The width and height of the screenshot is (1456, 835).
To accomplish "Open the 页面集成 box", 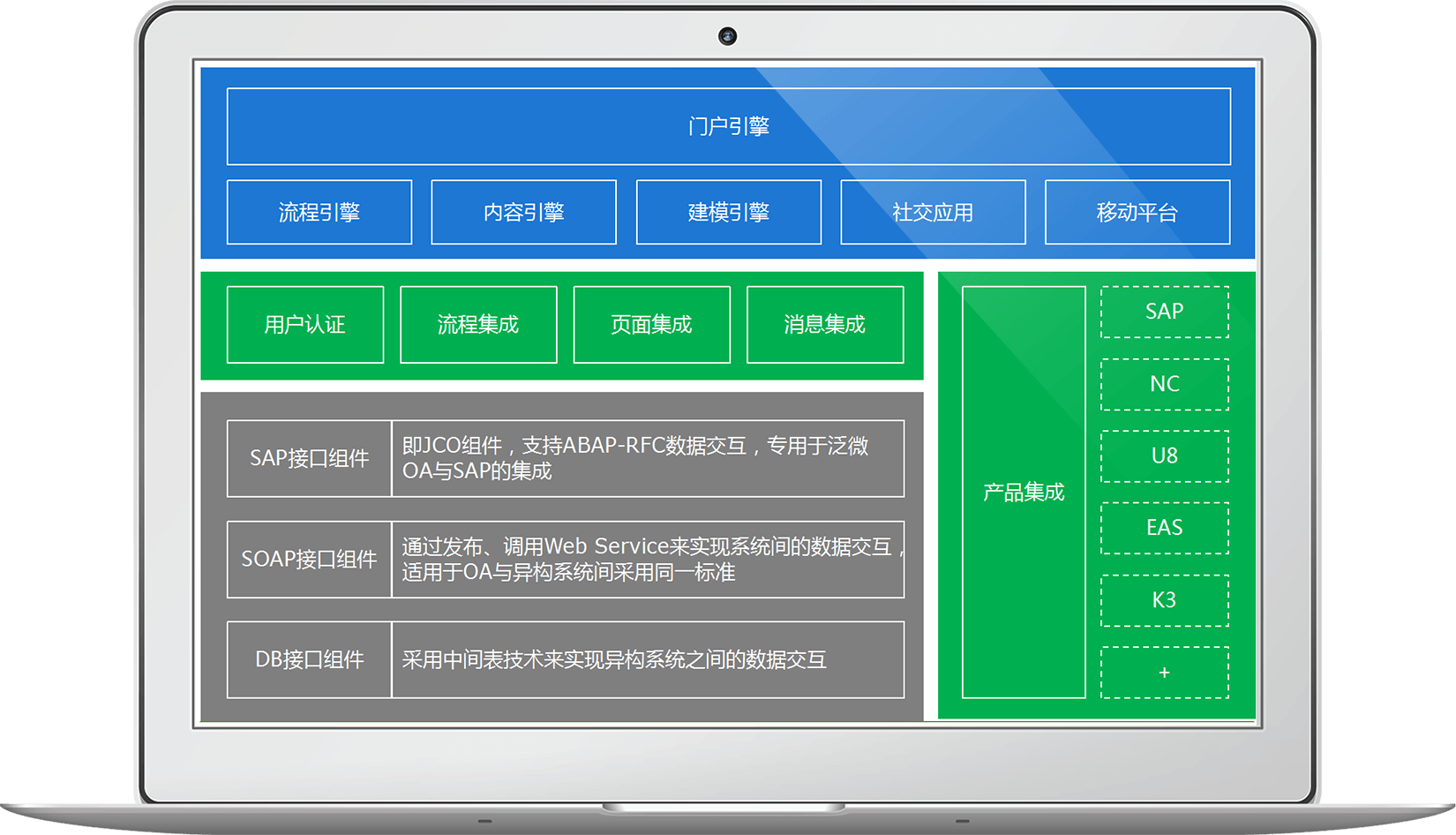I will pos(651,324).
